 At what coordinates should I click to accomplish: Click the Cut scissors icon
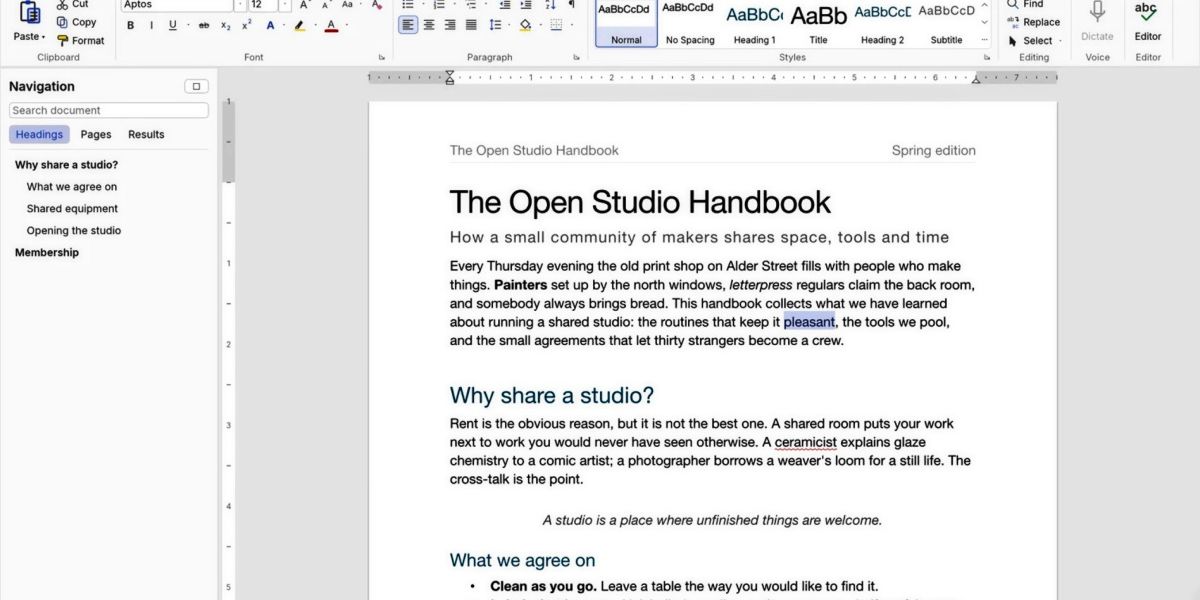click(x=62, y=5)
